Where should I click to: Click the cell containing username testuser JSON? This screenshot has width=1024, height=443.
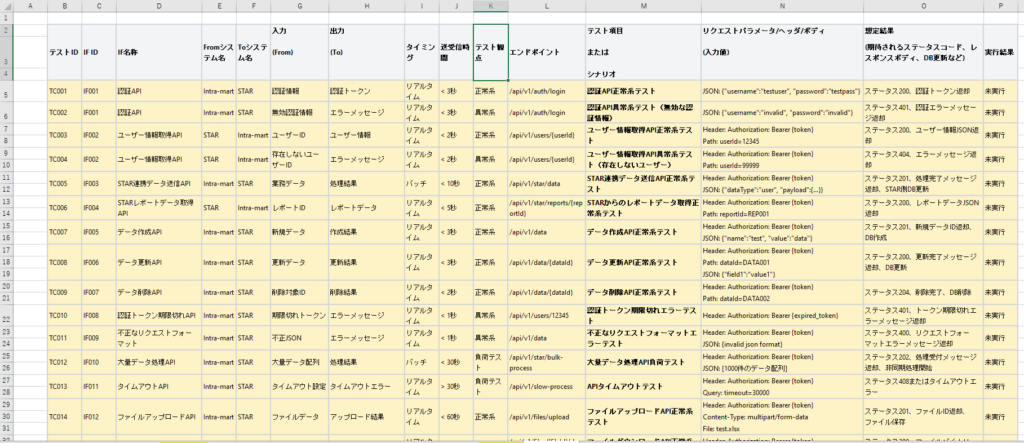(782, 91)
